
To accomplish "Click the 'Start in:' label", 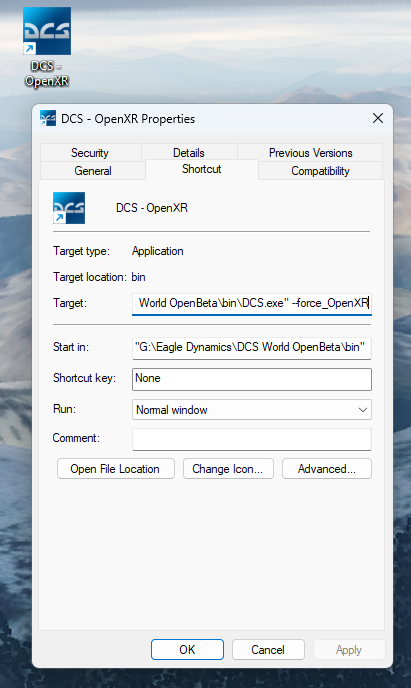I will 71,348.
